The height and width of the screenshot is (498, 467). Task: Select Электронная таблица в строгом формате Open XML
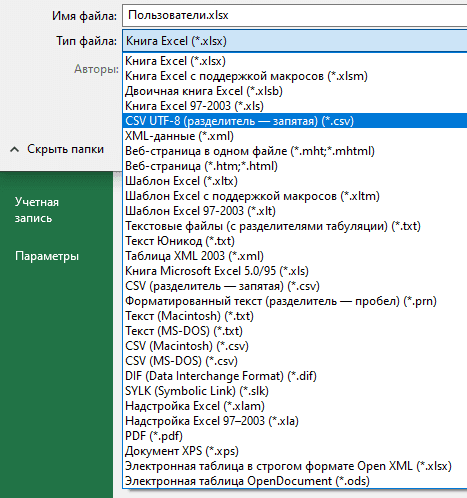pyautogui.click(x=295, y=466)
